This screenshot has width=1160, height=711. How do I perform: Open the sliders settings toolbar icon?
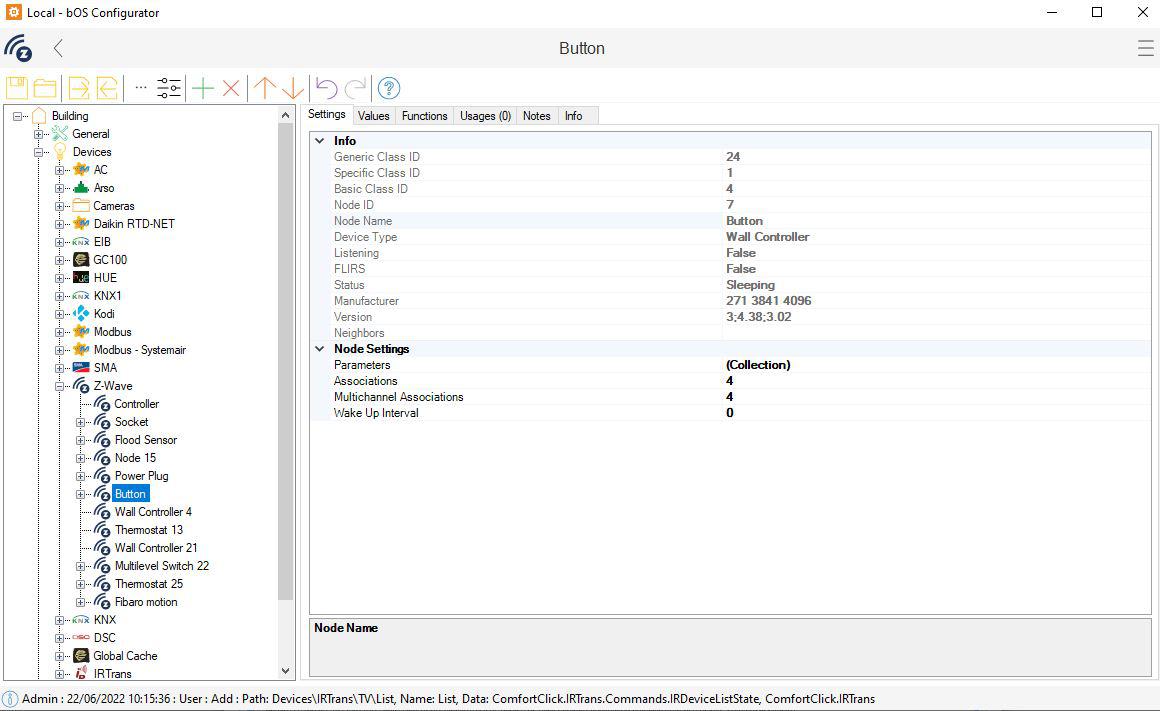tap(169, 88)
